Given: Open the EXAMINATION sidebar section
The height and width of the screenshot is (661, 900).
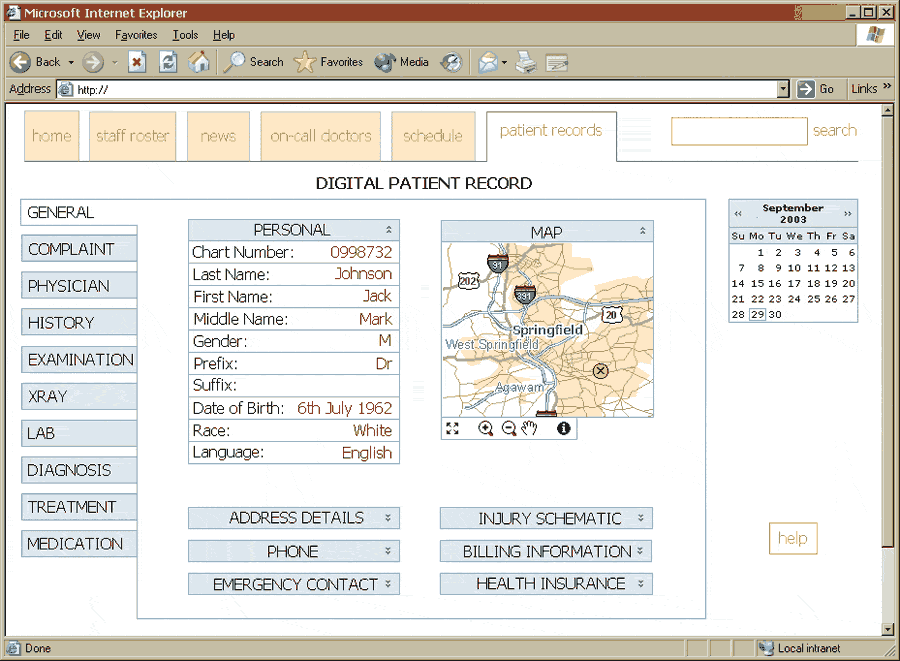Looking at the screenshot, I should click(79, 360).
